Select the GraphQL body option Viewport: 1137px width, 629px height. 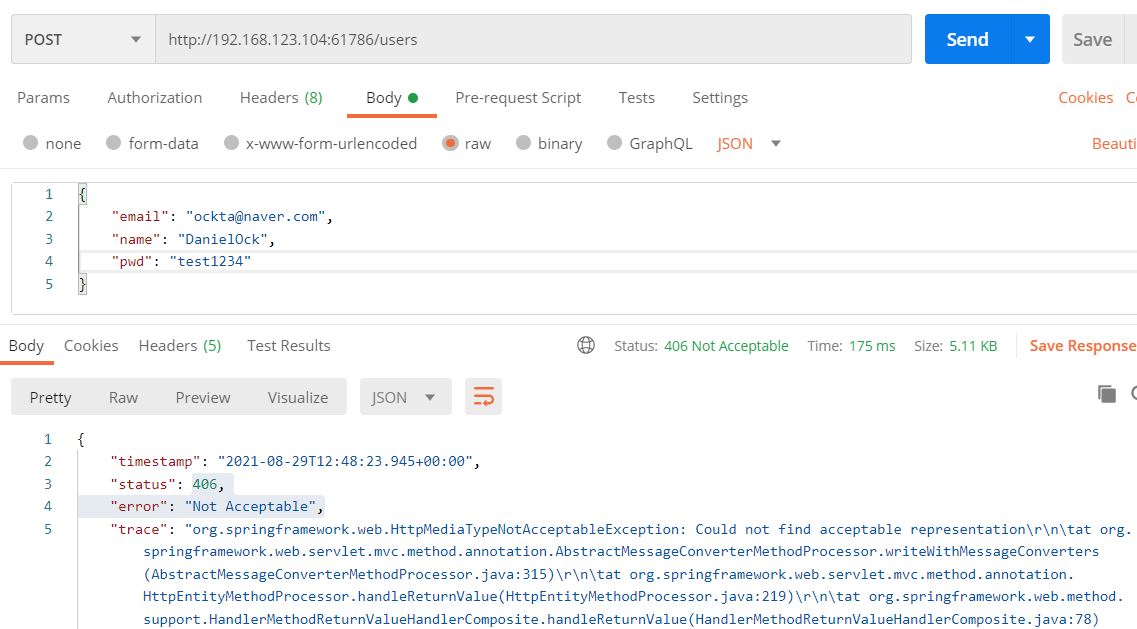(614, 144)
